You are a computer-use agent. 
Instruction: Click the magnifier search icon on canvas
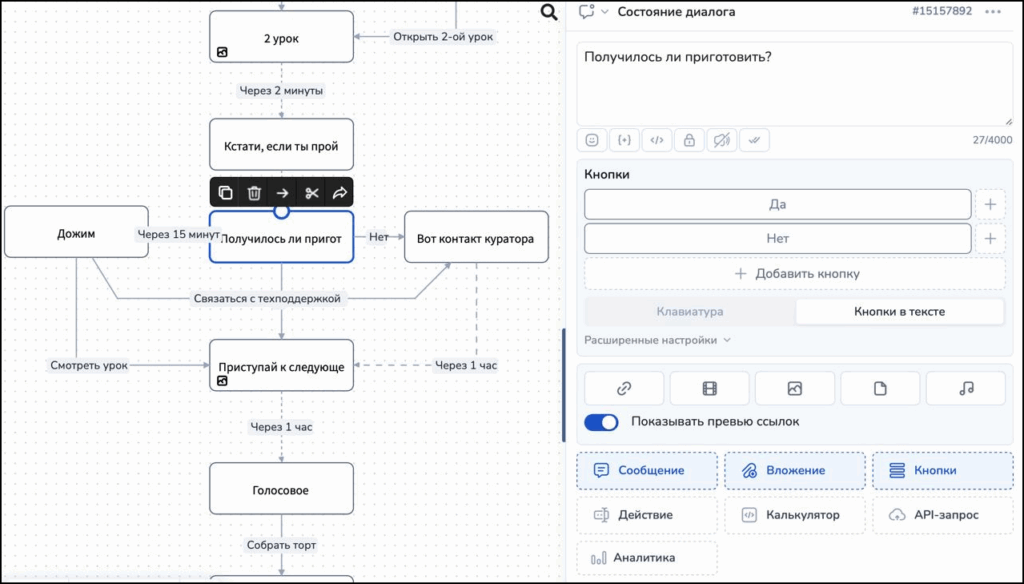pyautogui.click(x=549, y=12)
